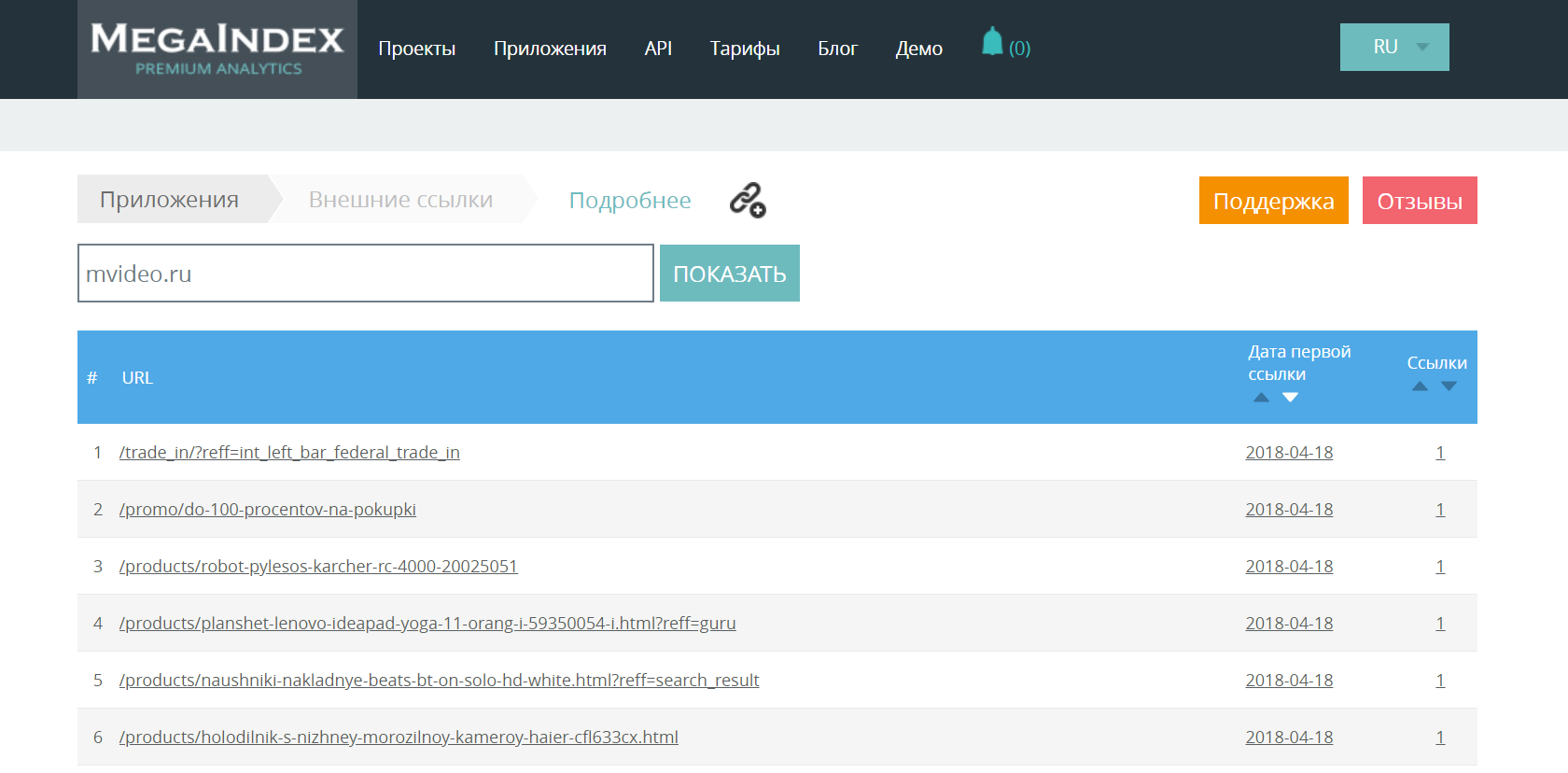Go to the API menu item
The height and width of the screenshot is (773, 1568).
coord(658,49)
